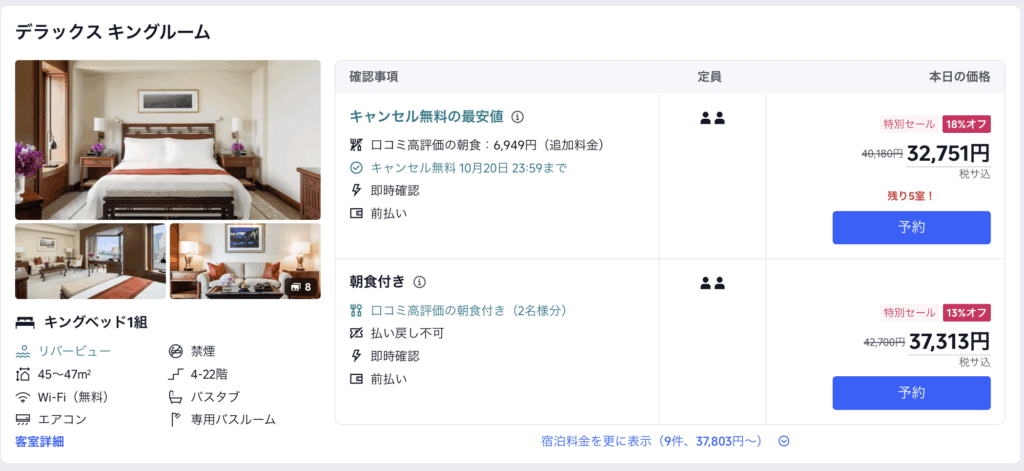The height and width of the screenshot is (471, 1024).
Task: Click the photo count gallery icon
Action: (295, 287)
